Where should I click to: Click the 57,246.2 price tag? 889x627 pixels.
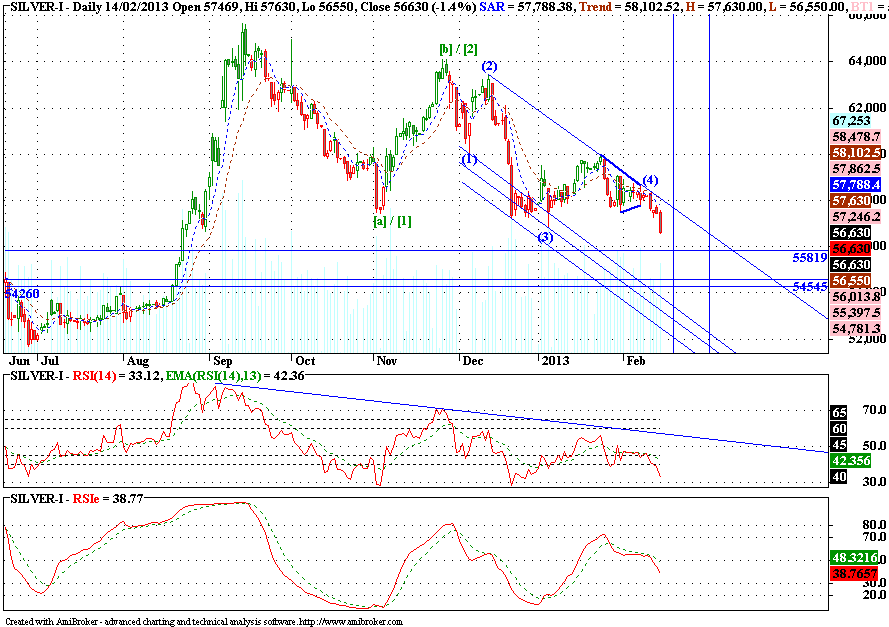pyautogui.click(x=856, y=216)
